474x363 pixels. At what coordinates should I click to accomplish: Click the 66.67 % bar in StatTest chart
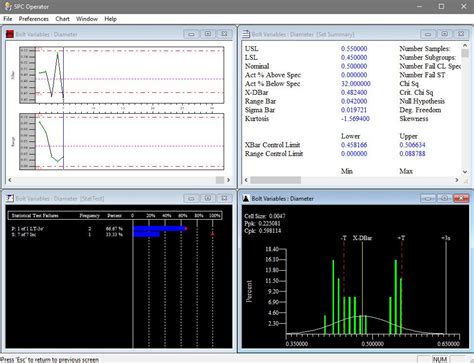coord(159,229)
